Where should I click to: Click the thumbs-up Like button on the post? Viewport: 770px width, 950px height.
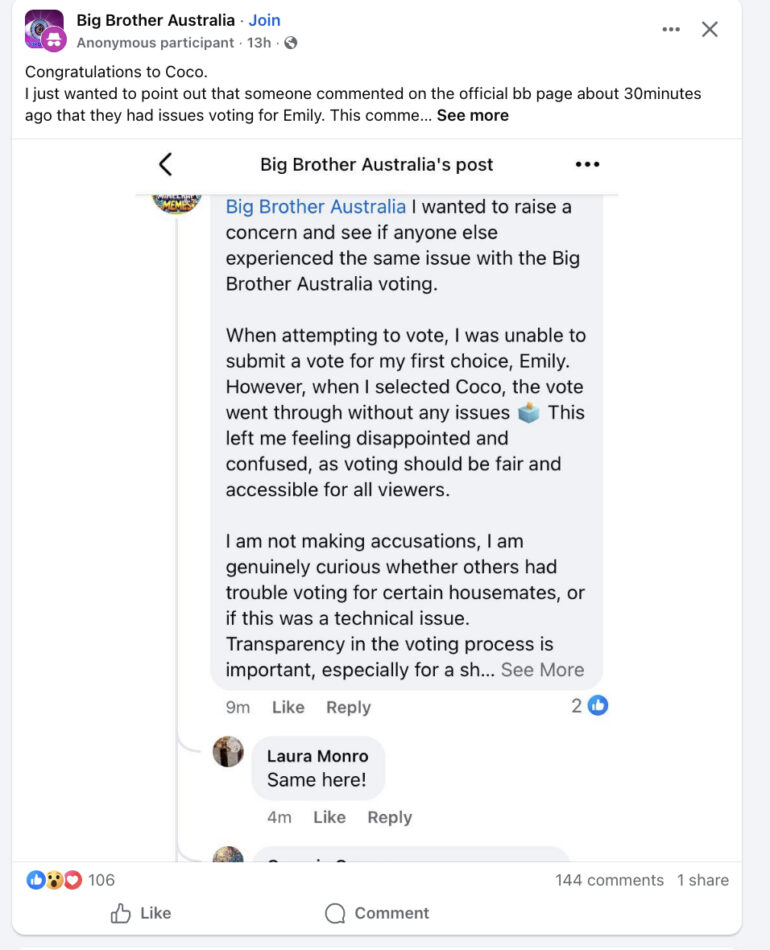pos(141,913)
